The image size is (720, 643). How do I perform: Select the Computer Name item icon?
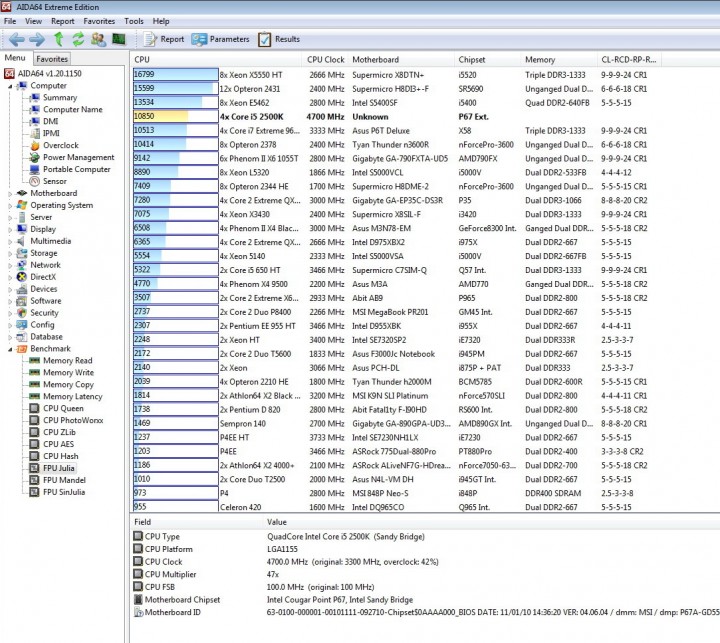coord(34,109)
